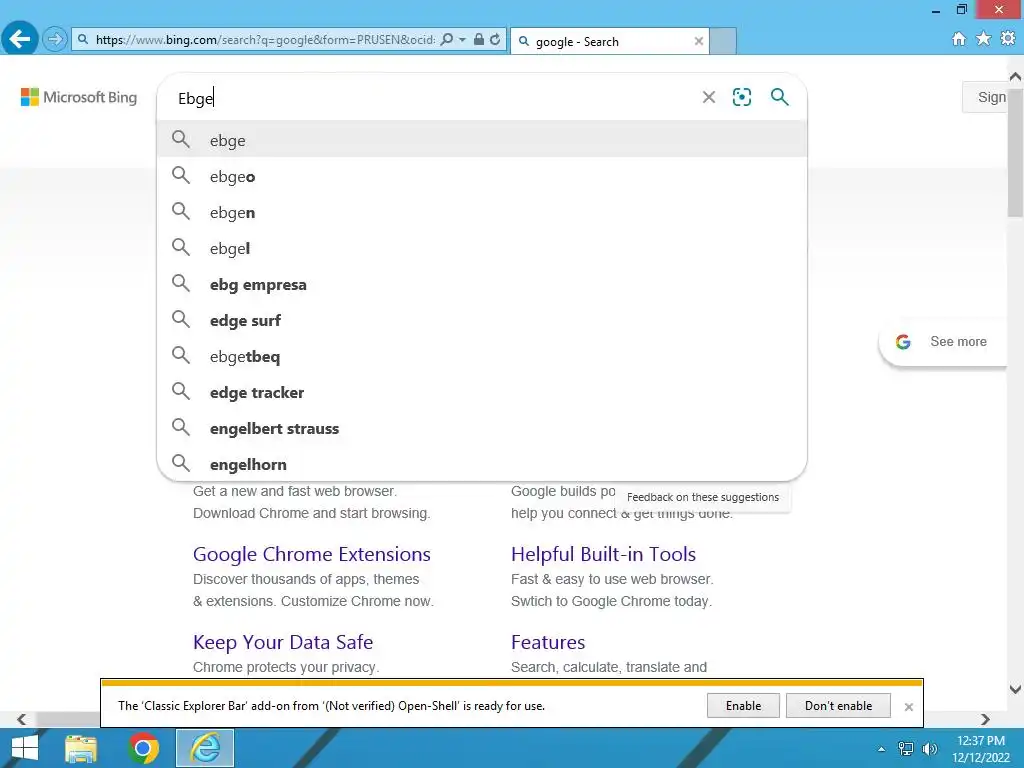Click the vertical scrollbar up arrow
Screen dimensions: 1024x768
[1015, 76]
